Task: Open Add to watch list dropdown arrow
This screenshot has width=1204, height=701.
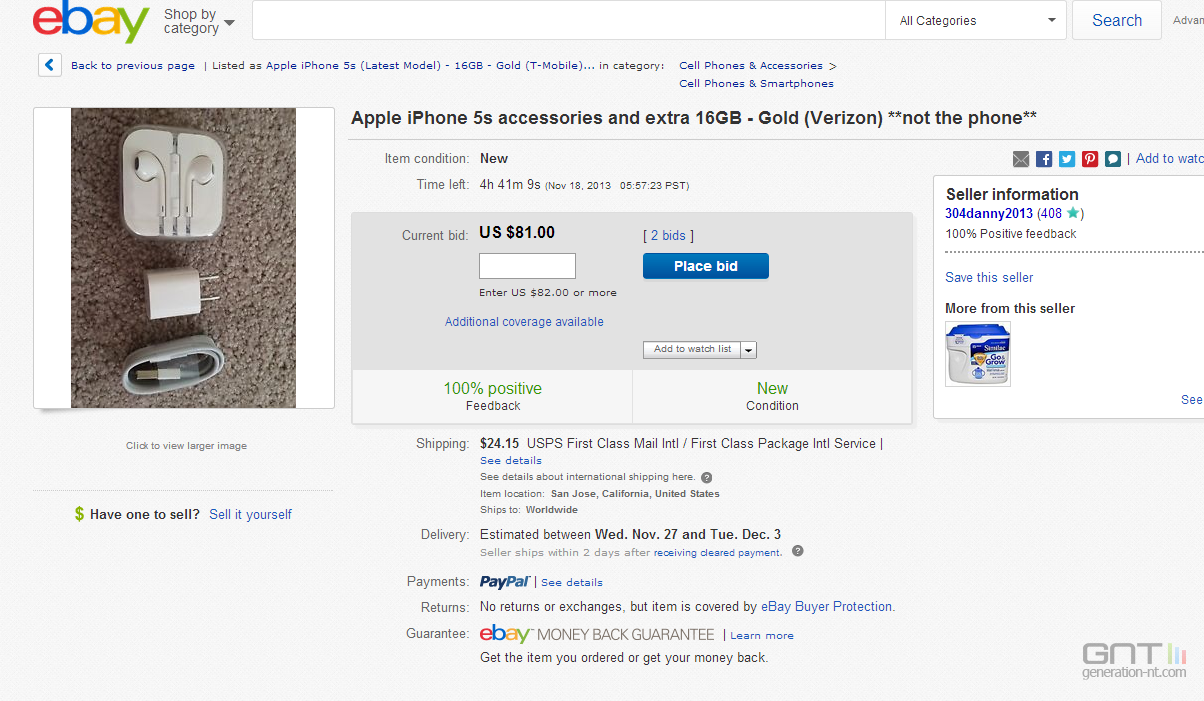Action: tap(749, 350)
